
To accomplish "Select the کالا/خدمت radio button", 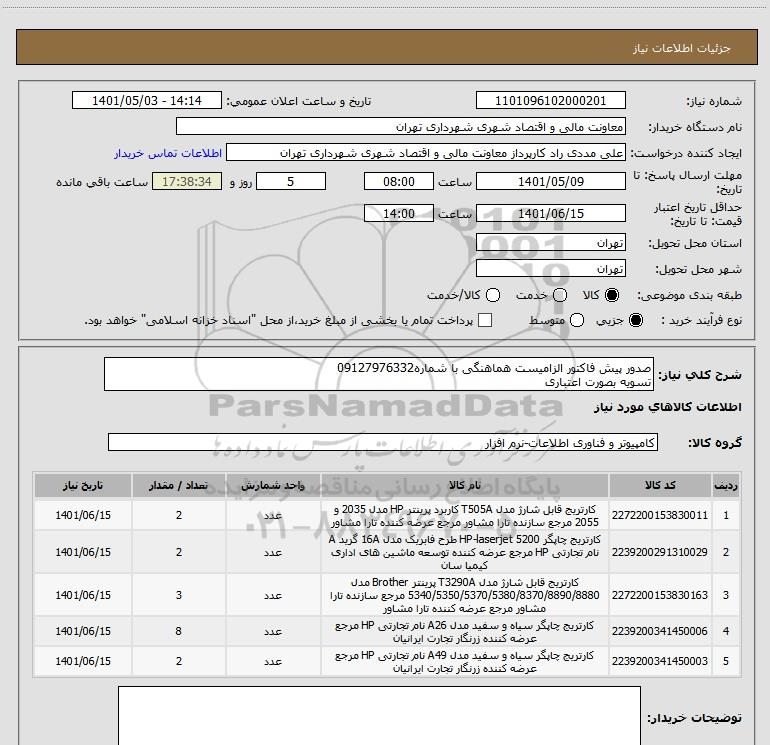I will (493, 295).
